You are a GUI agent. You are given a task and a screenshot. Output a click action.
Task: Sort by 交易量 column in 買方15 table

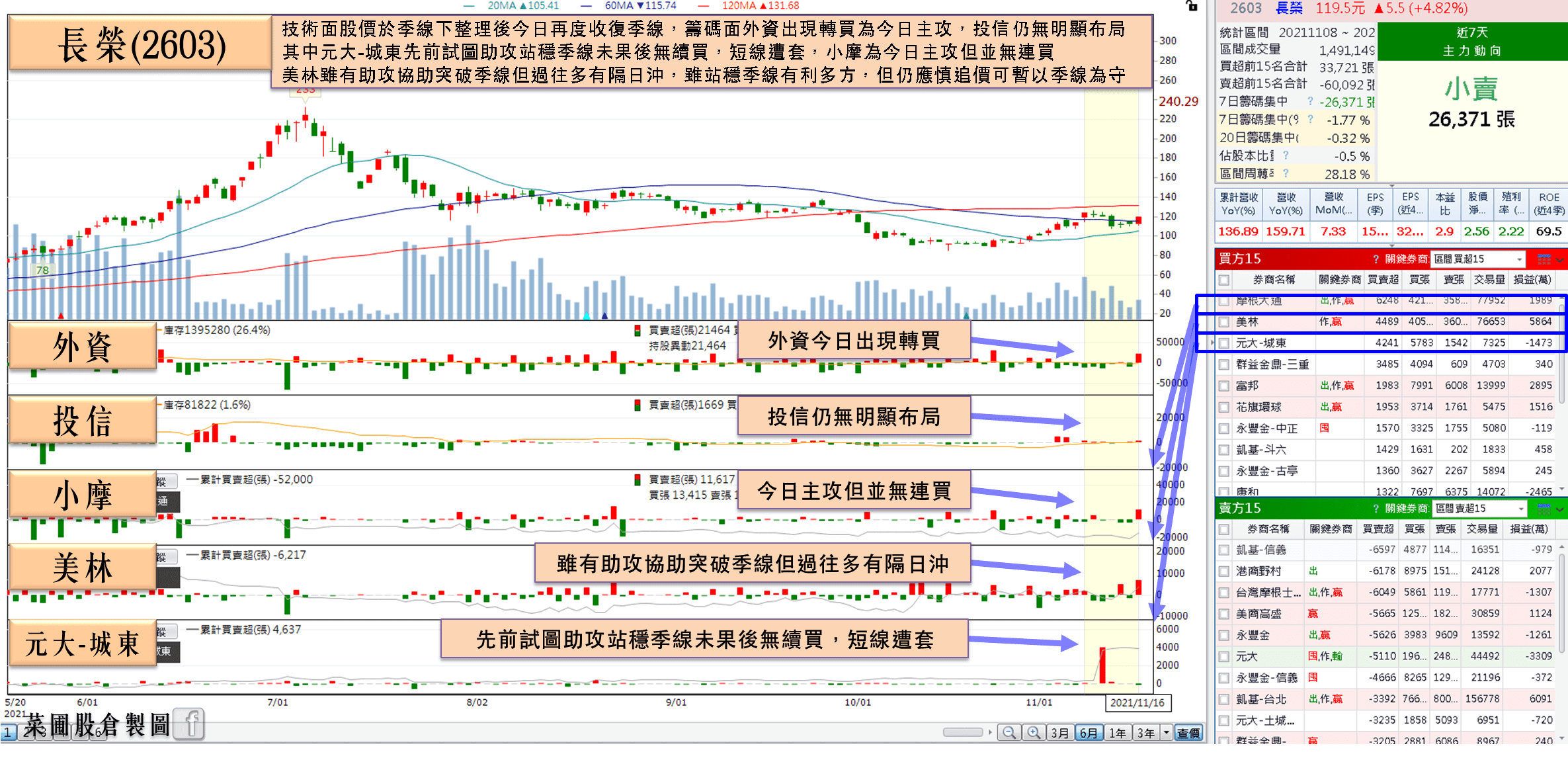1489,280
